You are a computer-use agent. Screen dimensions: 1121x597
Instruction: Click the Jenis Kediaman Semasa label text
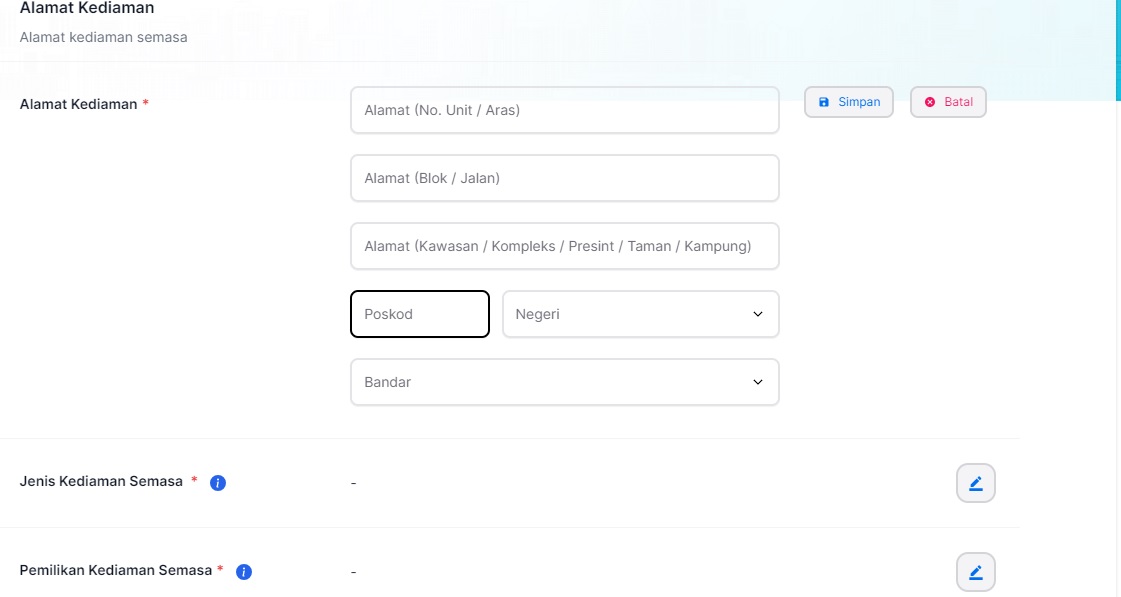[101, 481]
